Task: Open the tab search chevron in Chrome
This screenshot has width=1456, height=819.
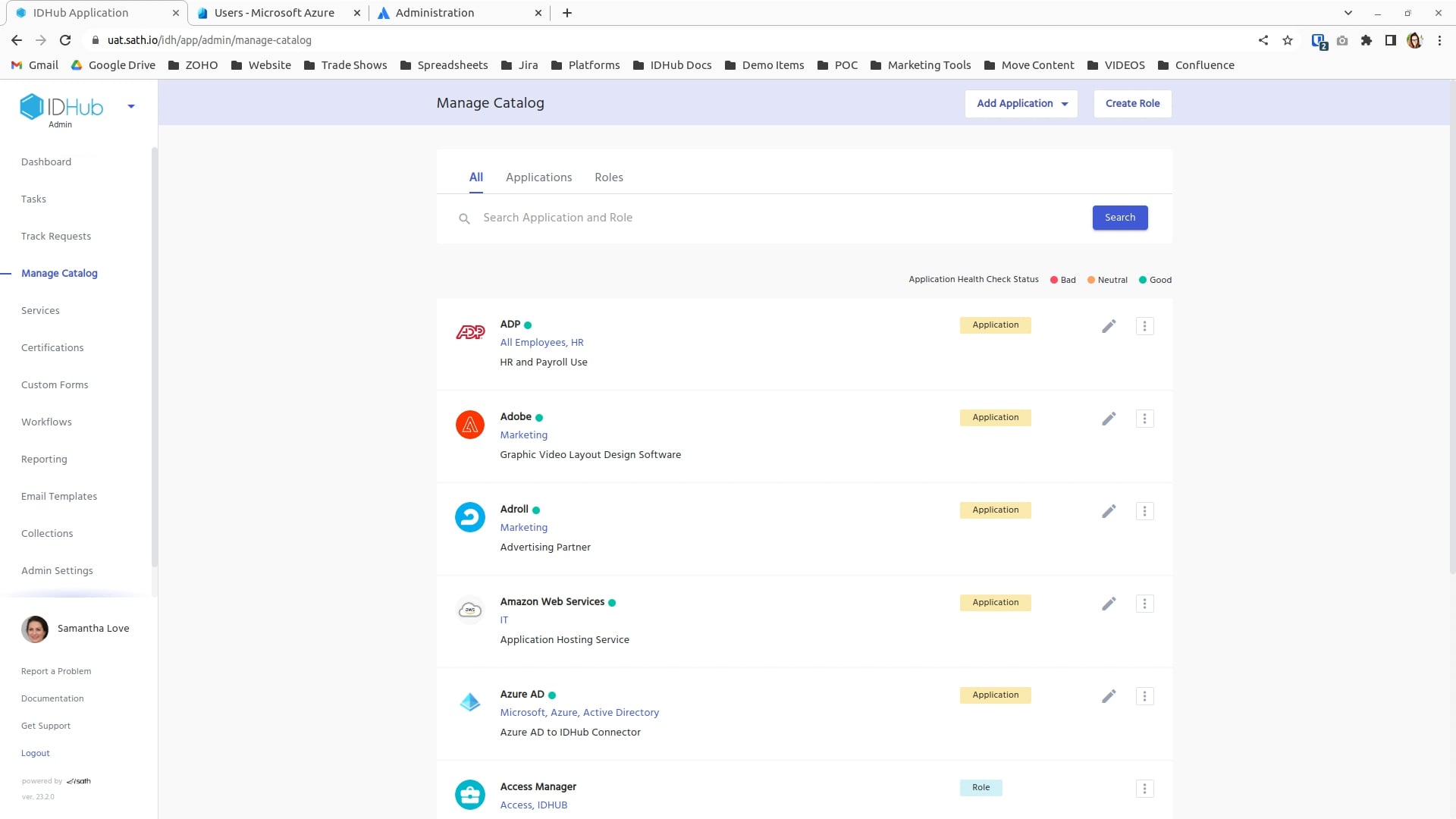Action: coord(1348,13)
